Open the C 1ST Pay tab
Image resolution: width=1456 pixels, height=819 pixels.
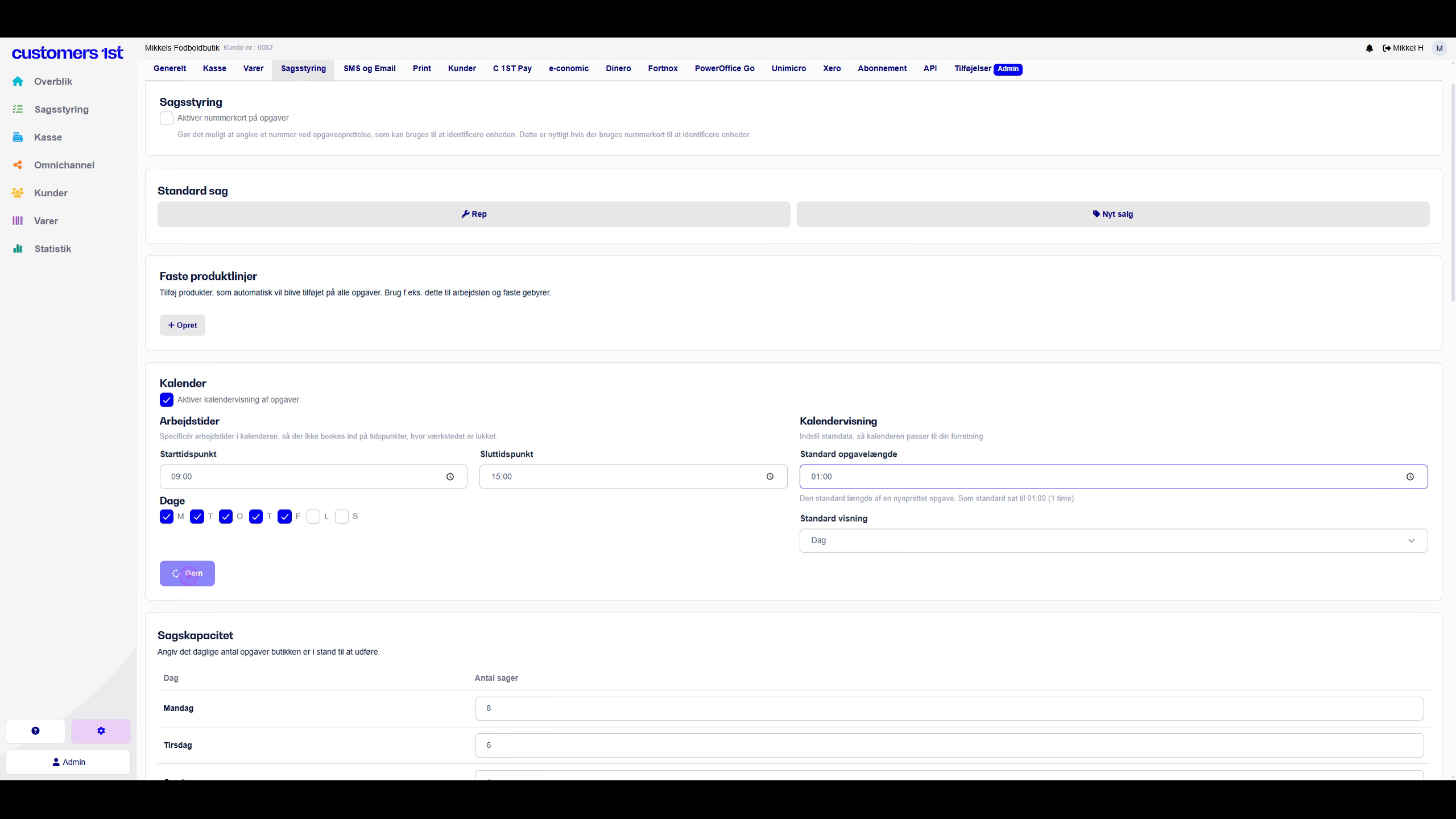click(x=512, y=69)
